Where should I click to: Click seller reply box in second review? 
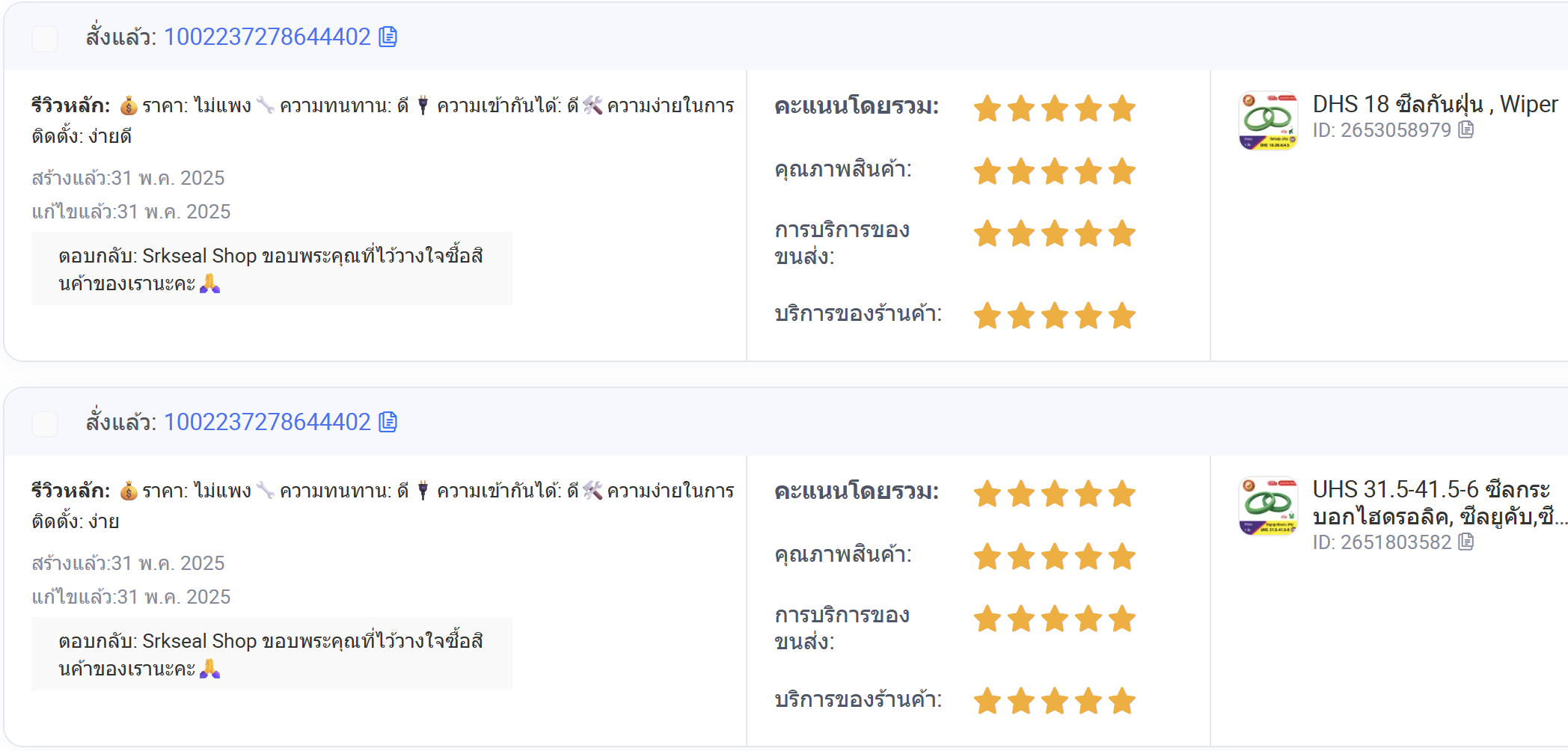[272, 654]
